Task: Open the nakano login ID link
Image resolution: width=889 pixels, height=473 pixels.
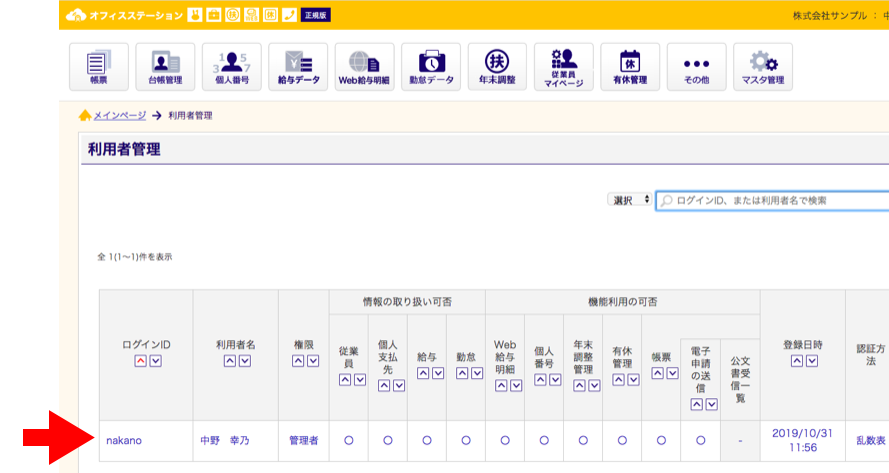Action: (124, 441)
